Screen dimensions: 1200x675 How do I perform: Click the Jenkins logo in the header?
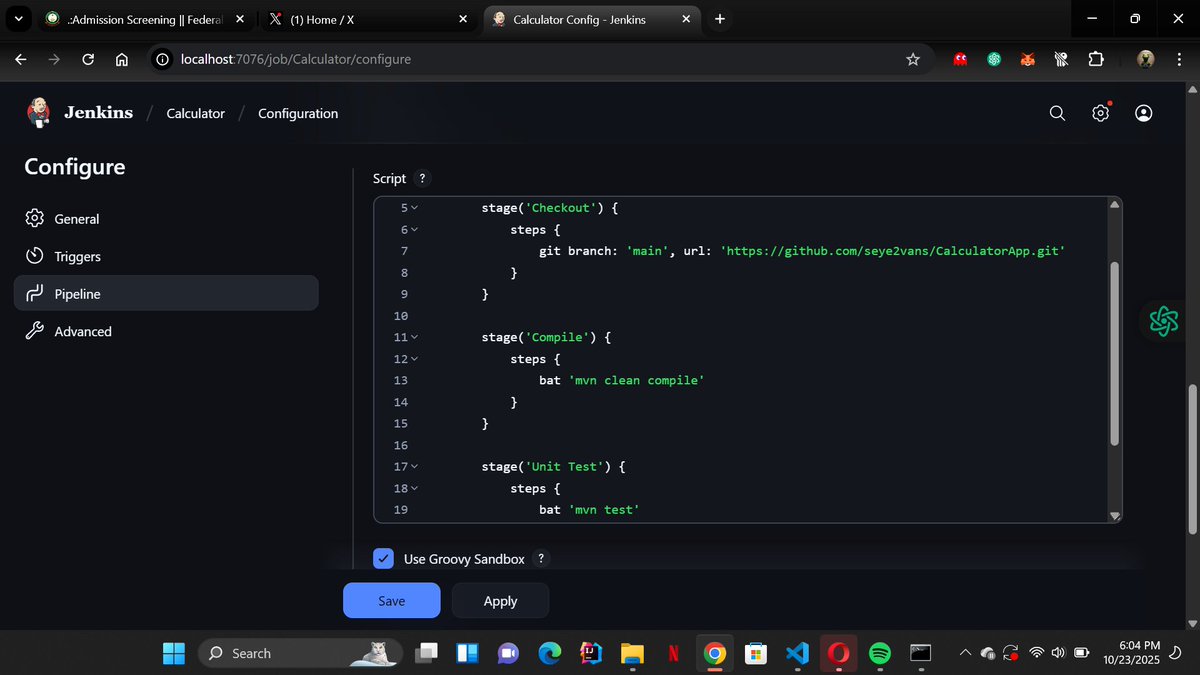point(39,113)
